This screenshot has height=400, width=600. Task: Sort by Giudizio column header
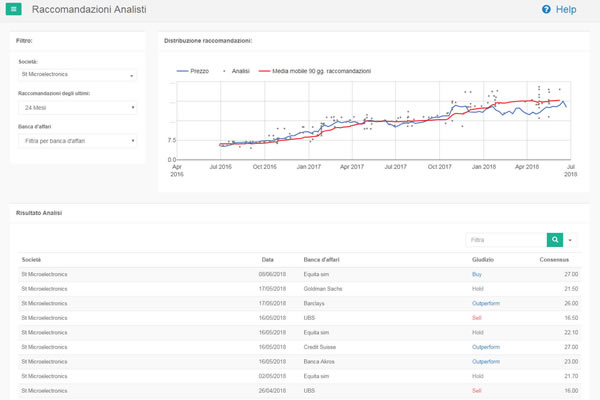[x=483, y=259]
